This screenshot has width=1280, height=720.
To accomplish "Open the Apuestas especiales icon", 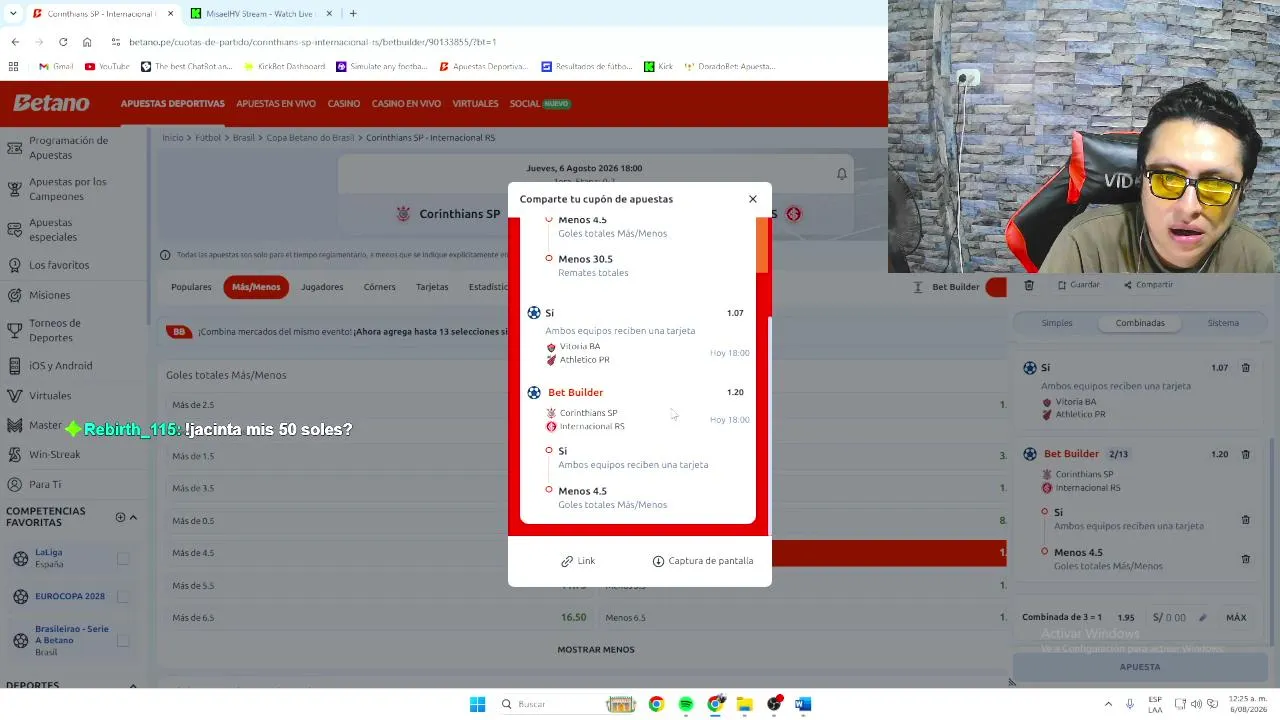I will coord(15,230).
